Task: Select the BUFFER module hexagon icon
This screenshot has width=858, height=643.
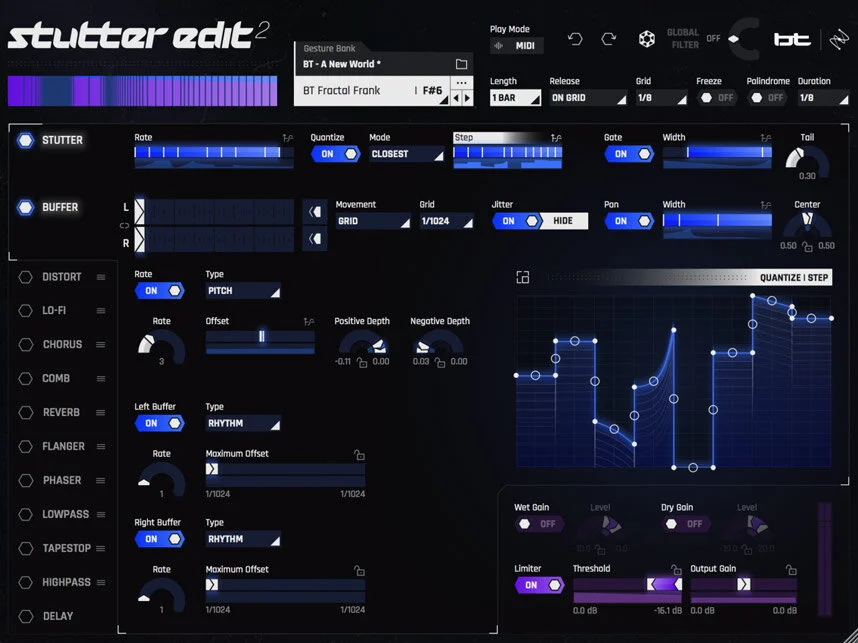Action: click(x=27, y=207)
